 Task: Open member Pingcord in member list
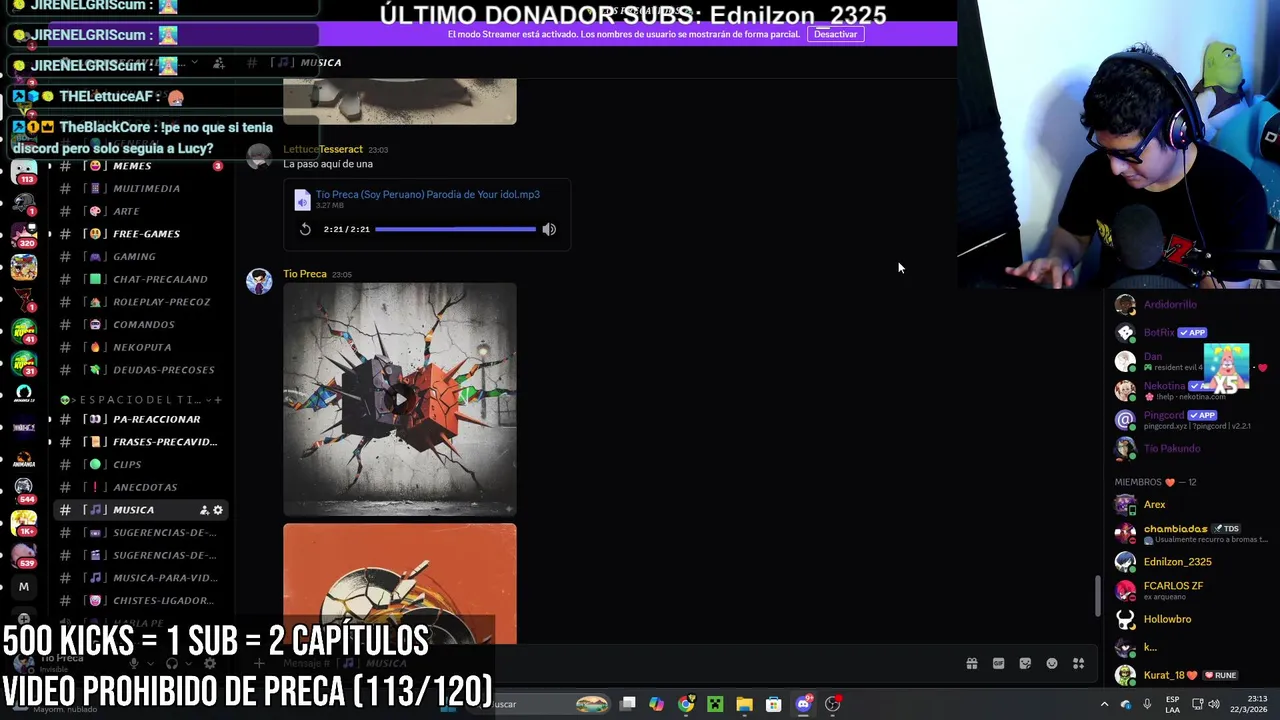click(1190, 419)
